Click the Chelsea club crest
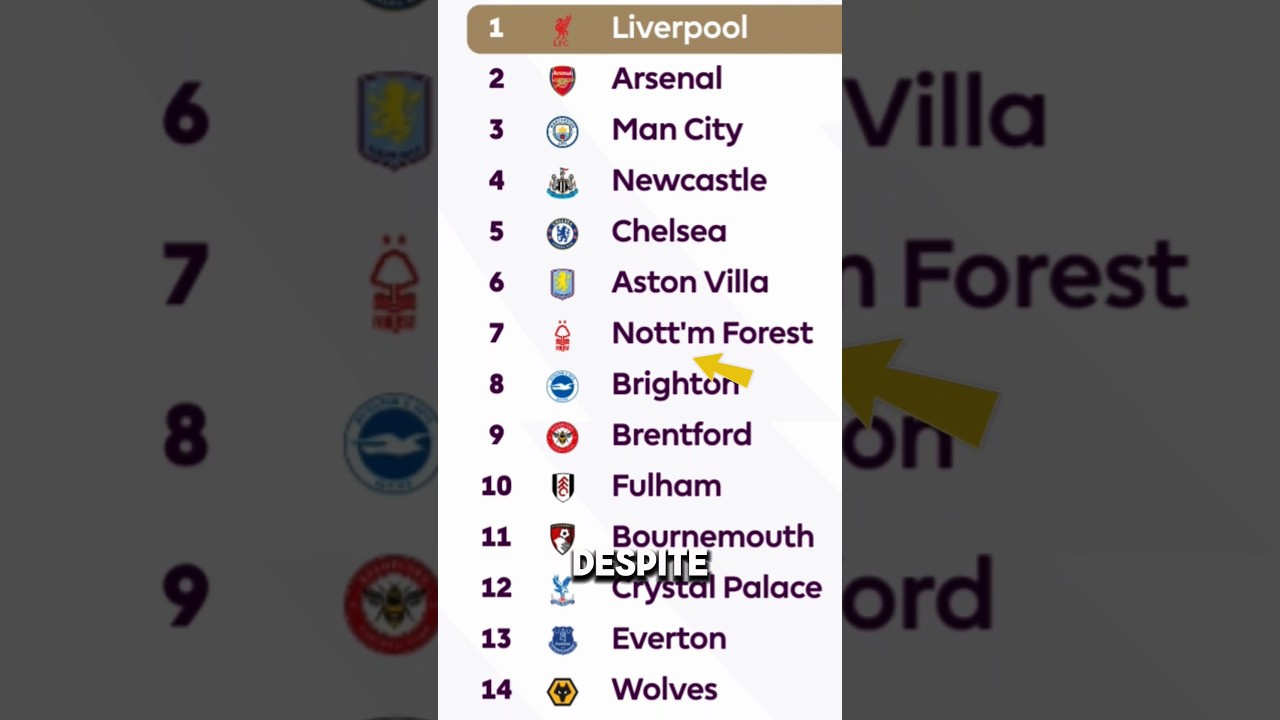The width and height of the screenshot is (1280, 720). coord(562,233)
